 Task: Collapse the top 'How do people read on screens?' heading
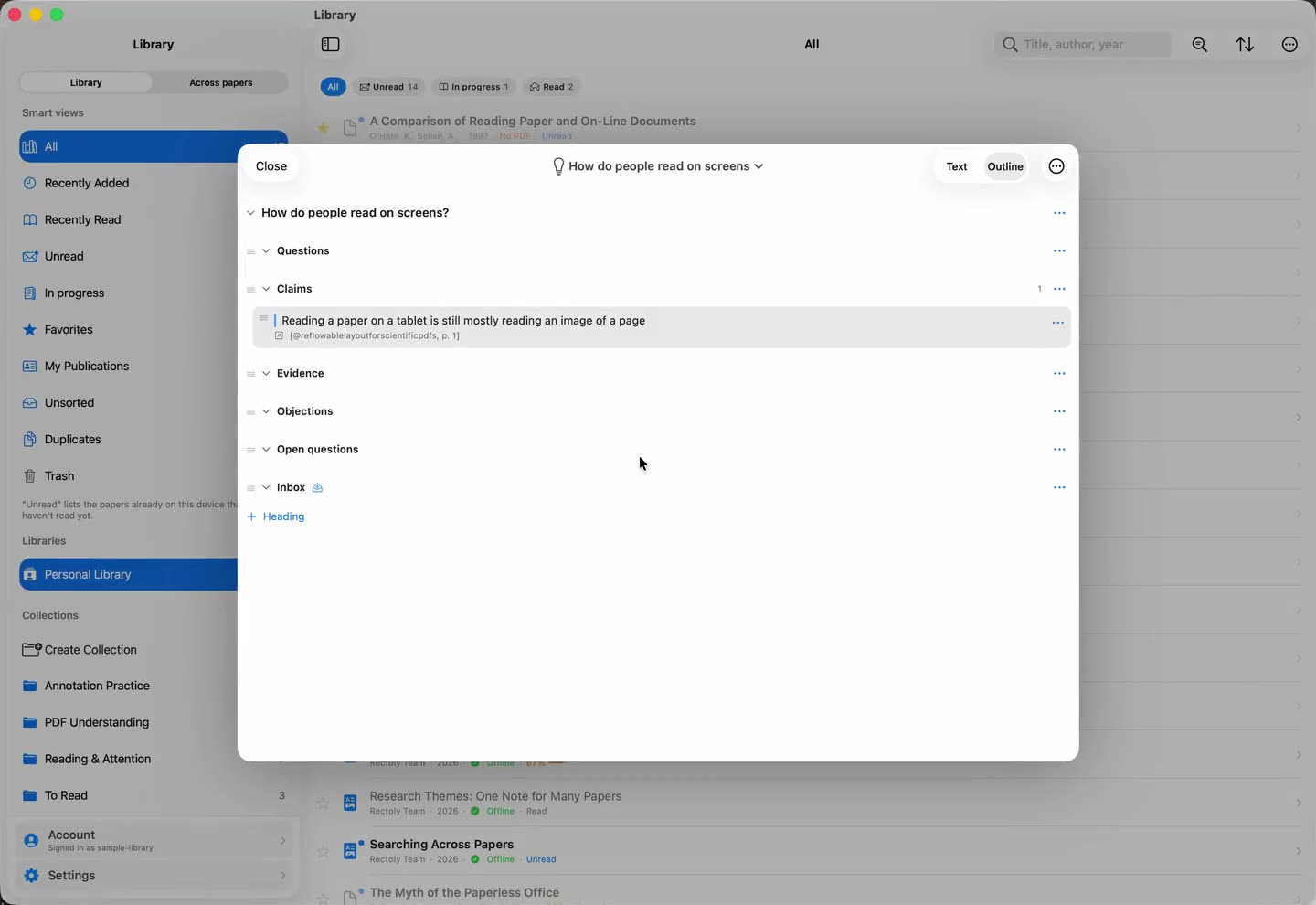250,213
